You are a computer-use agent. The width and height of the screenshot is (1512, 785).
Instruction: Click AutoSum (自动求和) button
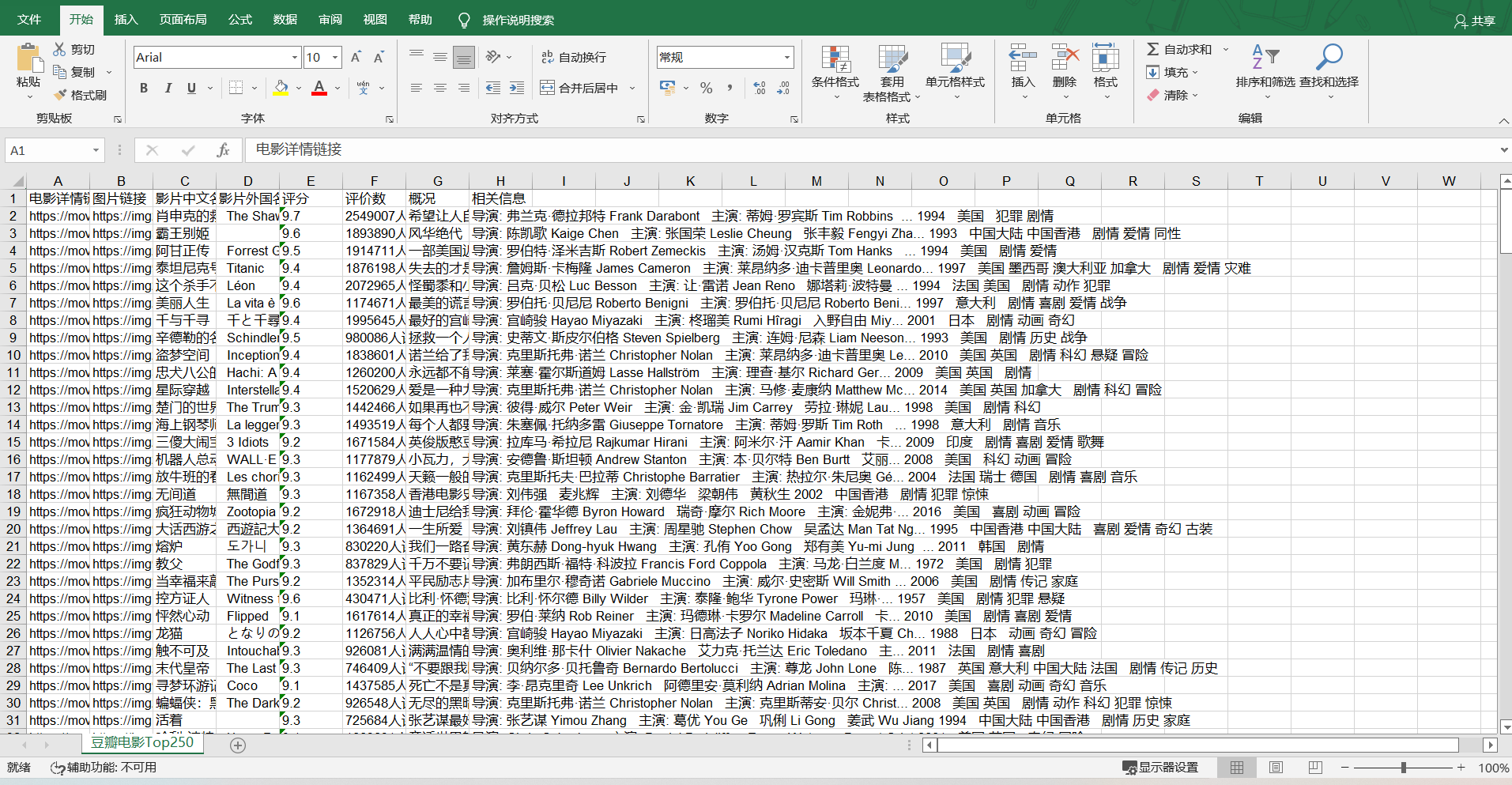(1179, 49)
